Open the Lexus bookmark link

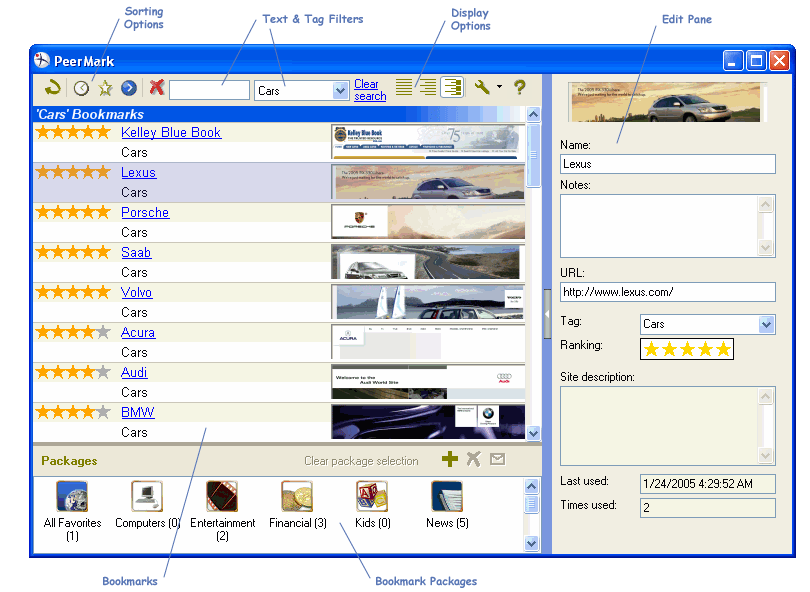(138, 173)
